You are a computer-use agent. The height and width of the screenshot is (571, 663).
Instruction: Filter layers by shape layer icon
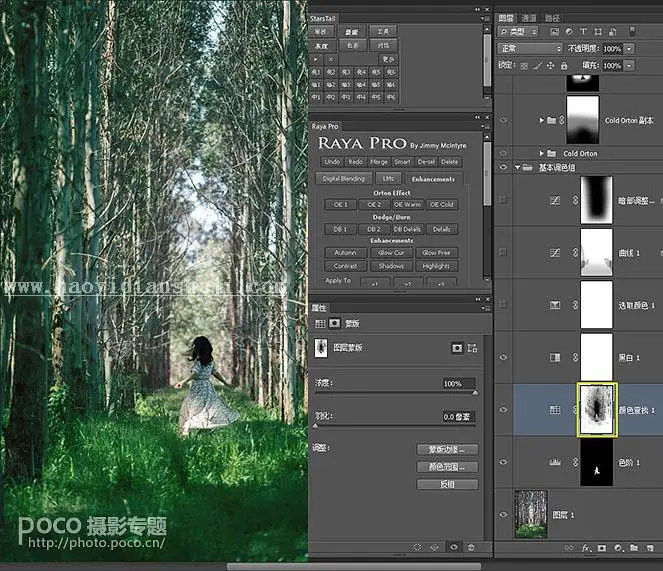coord(598,32)
